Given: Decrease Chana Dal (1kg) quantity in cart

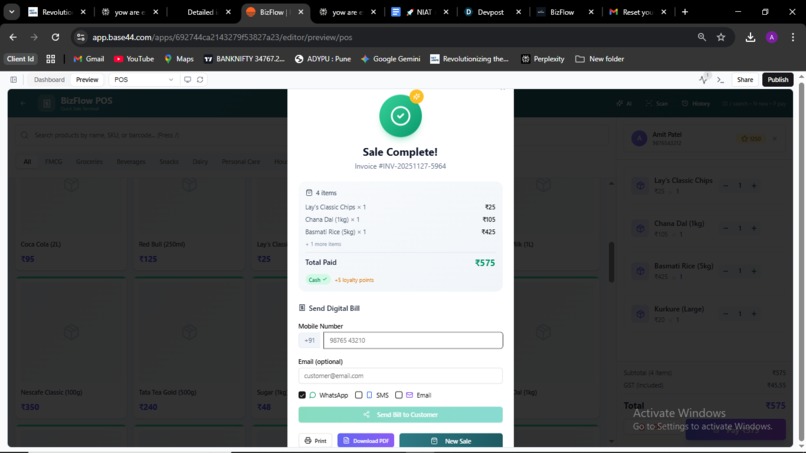Looking at the screenshot, I should (x=725, y=228).
